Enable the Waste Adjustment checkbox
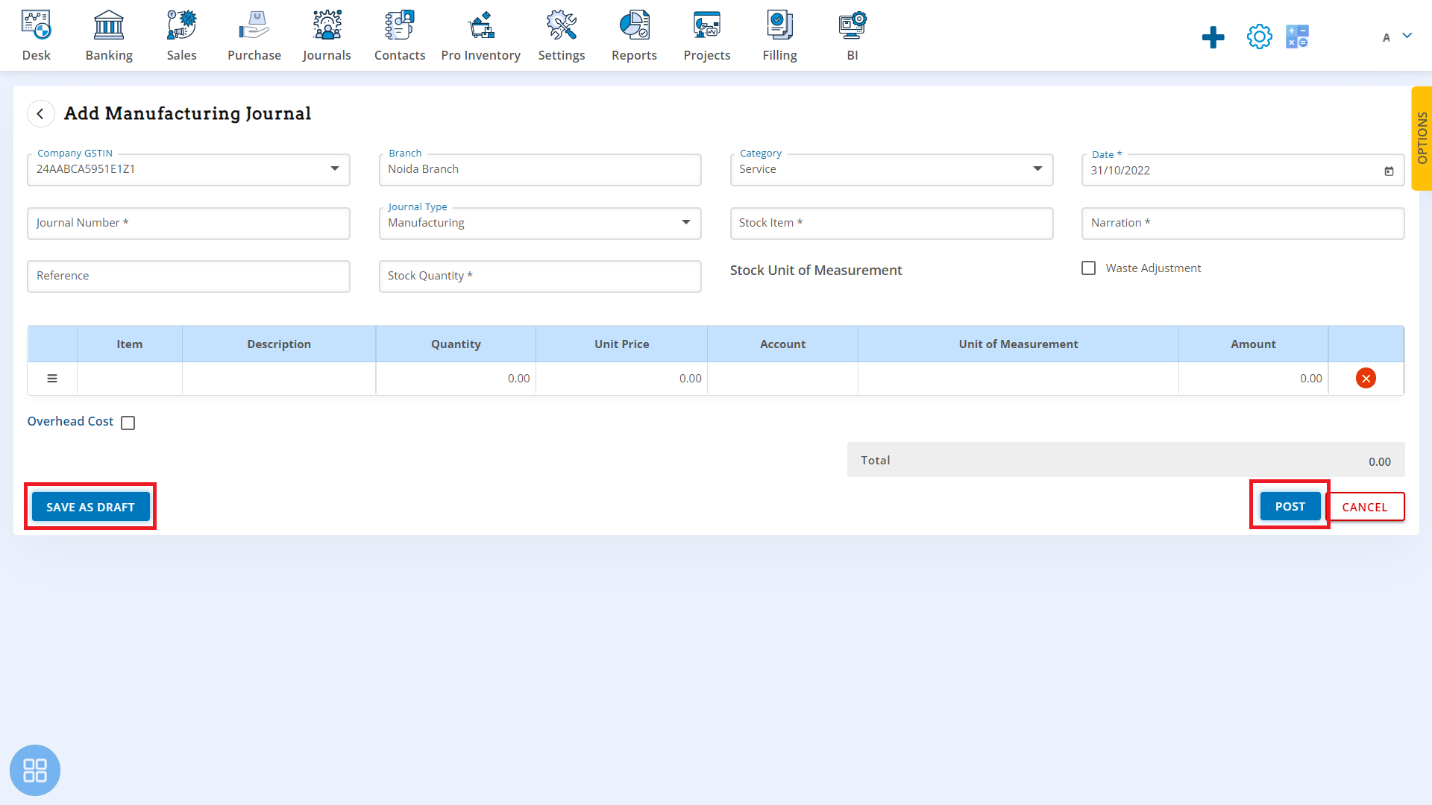Screen dimensions: 1432x805 tap(1089, 268)
